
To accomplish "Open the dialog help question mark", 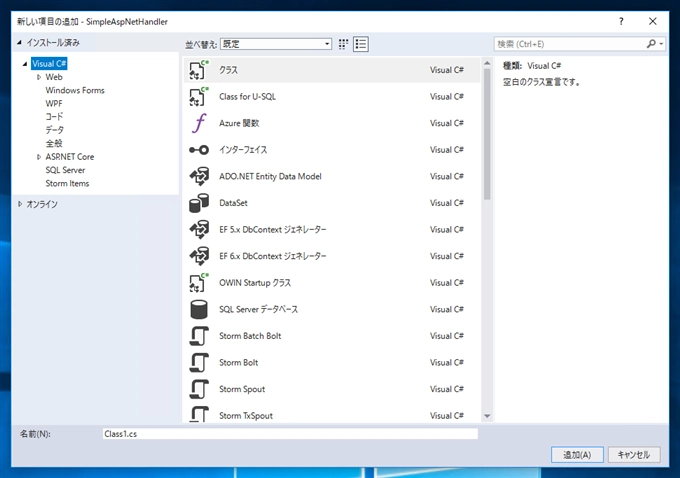I will pyautogui.click(x=621, y=21).
